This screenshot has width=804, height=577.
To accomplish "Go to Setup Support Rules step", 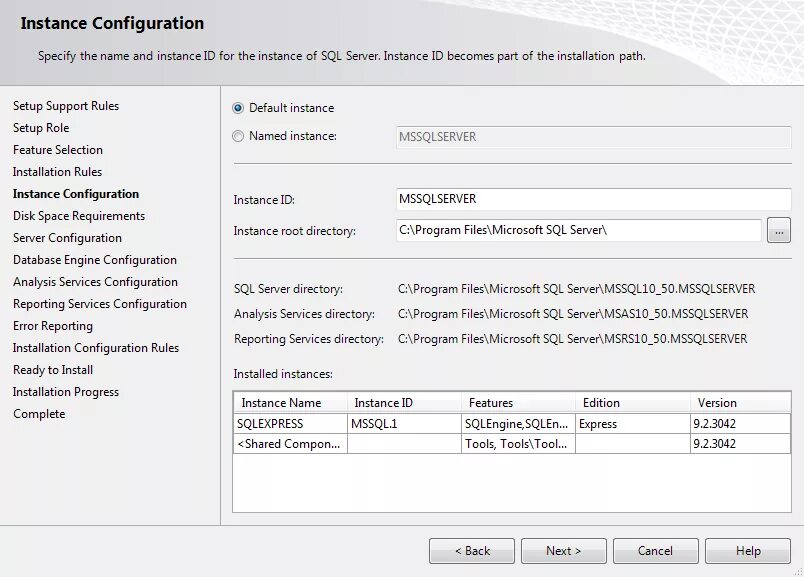I will point(66,106).
